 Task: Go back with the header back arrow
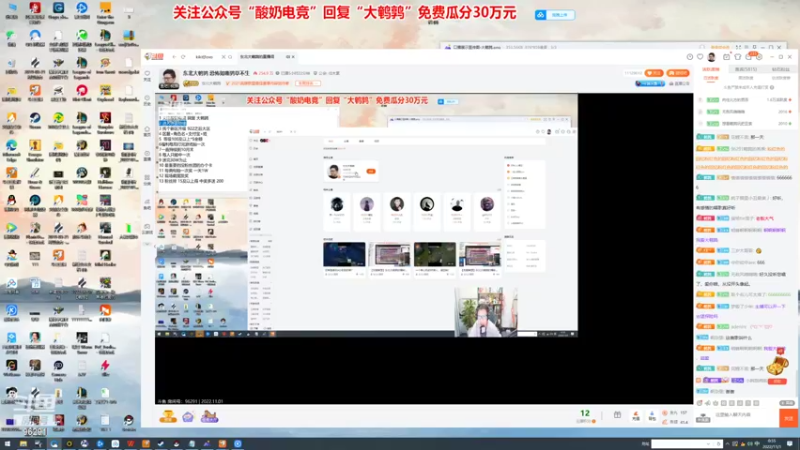coord(174,57)
